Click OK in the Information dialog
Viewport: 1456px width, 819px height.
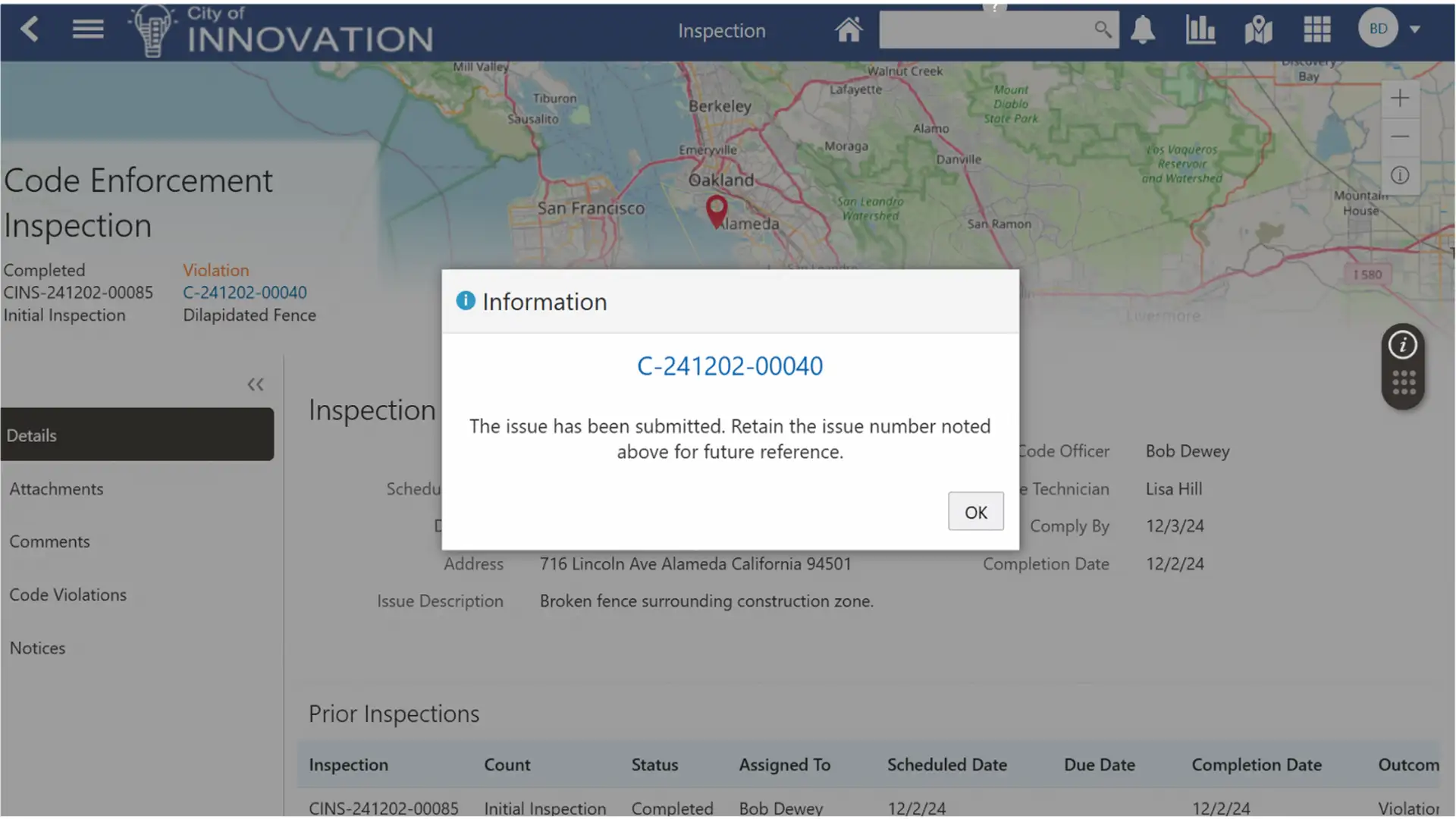click(975, 512)
